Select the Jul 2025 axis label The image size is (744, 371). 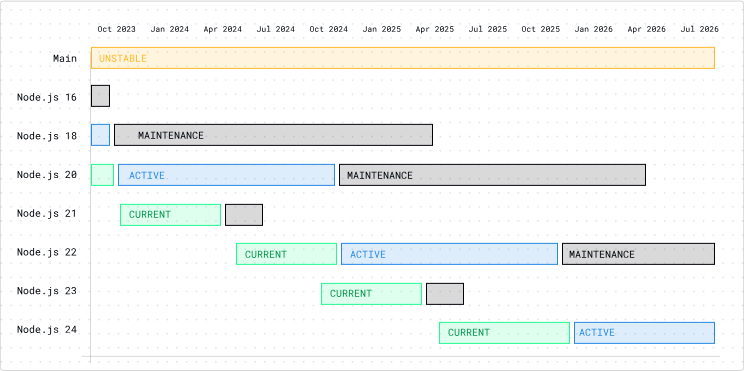coord(488,29)
